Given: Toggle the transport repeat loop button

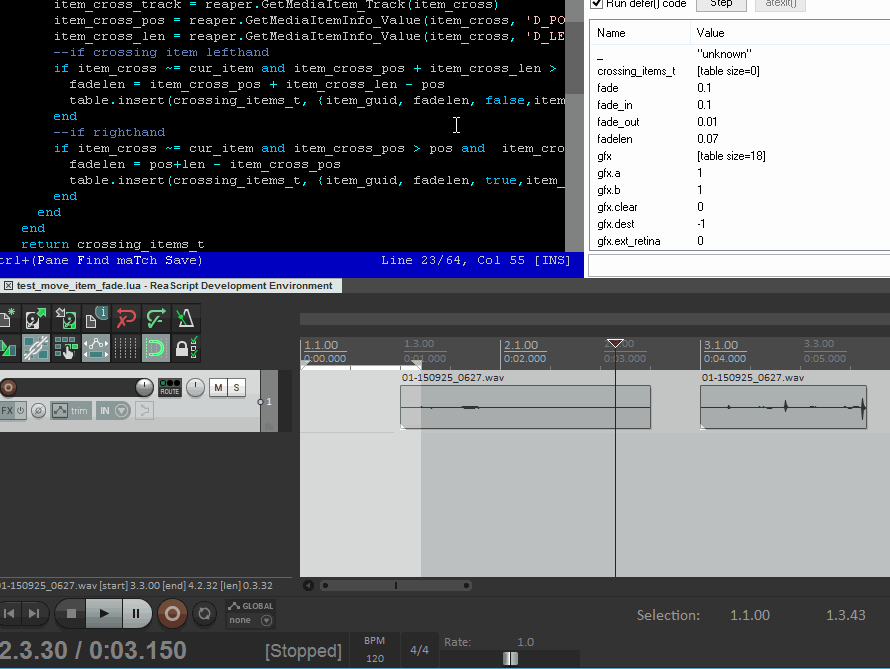Looking at the screenshot, I should point(204,613).
